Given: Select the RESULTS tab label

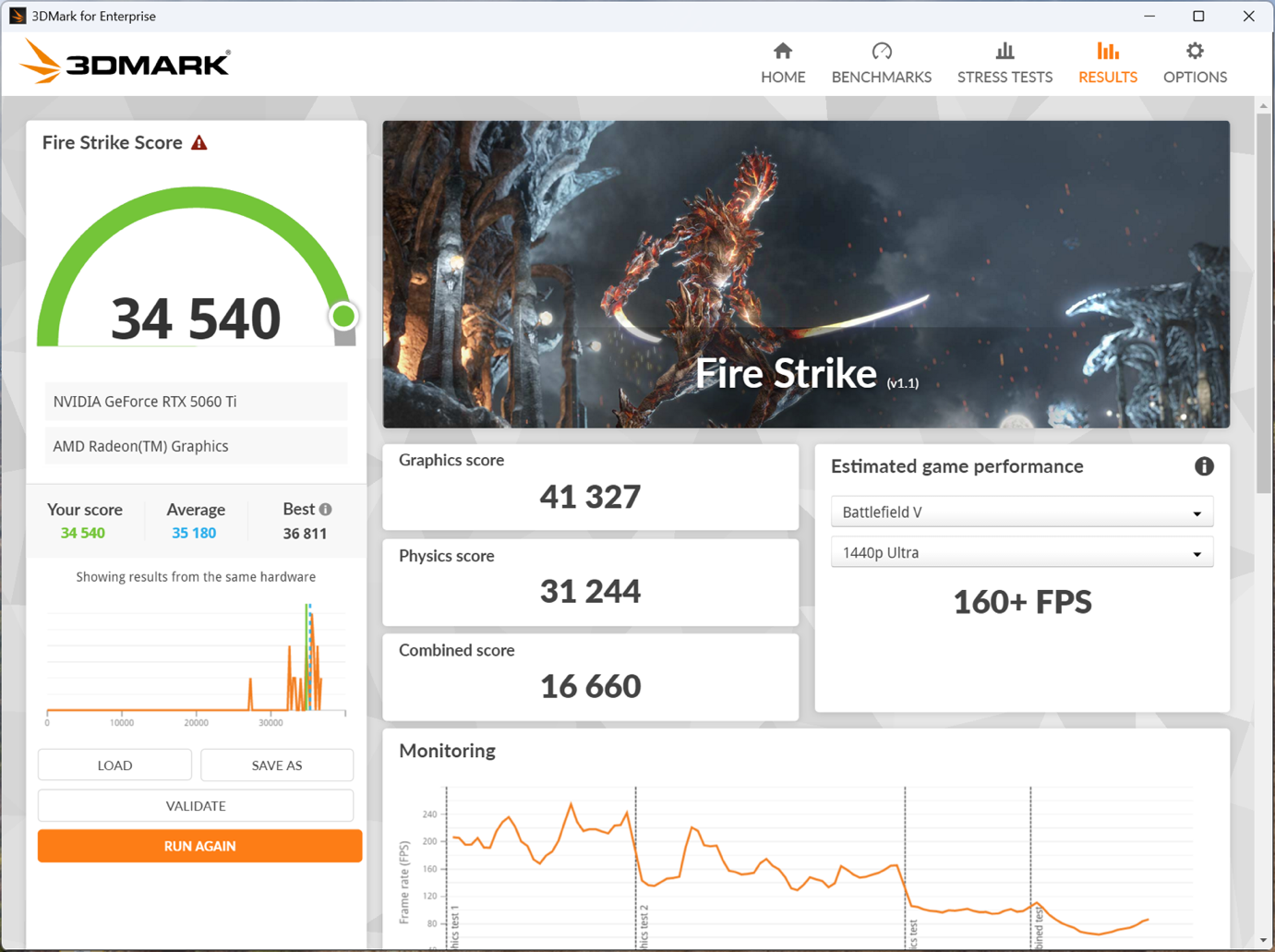Looking at the screenshot, I should [x=1108, y=77].
